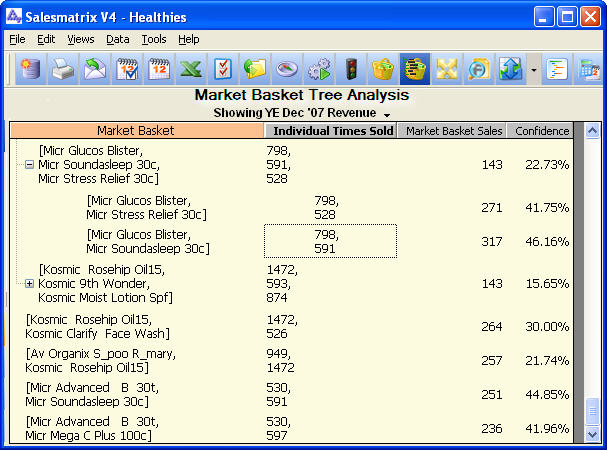Screen dimensions: 607x450
Task: Open the File menu
Action: pyautogui.click(x=17, y=39)
